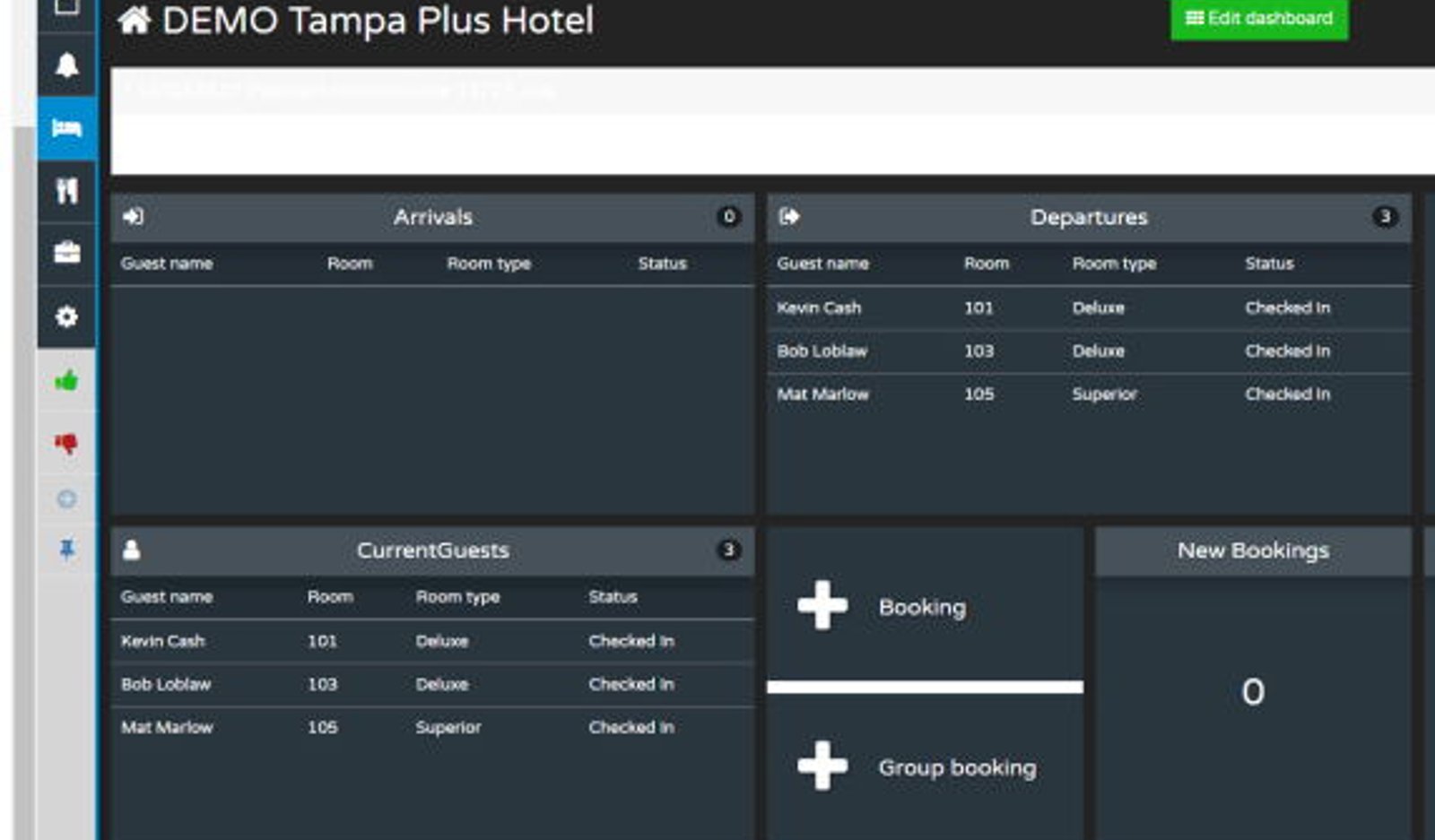Click Status column header in Departures

pyautogui.click(x=1269, y=264)
